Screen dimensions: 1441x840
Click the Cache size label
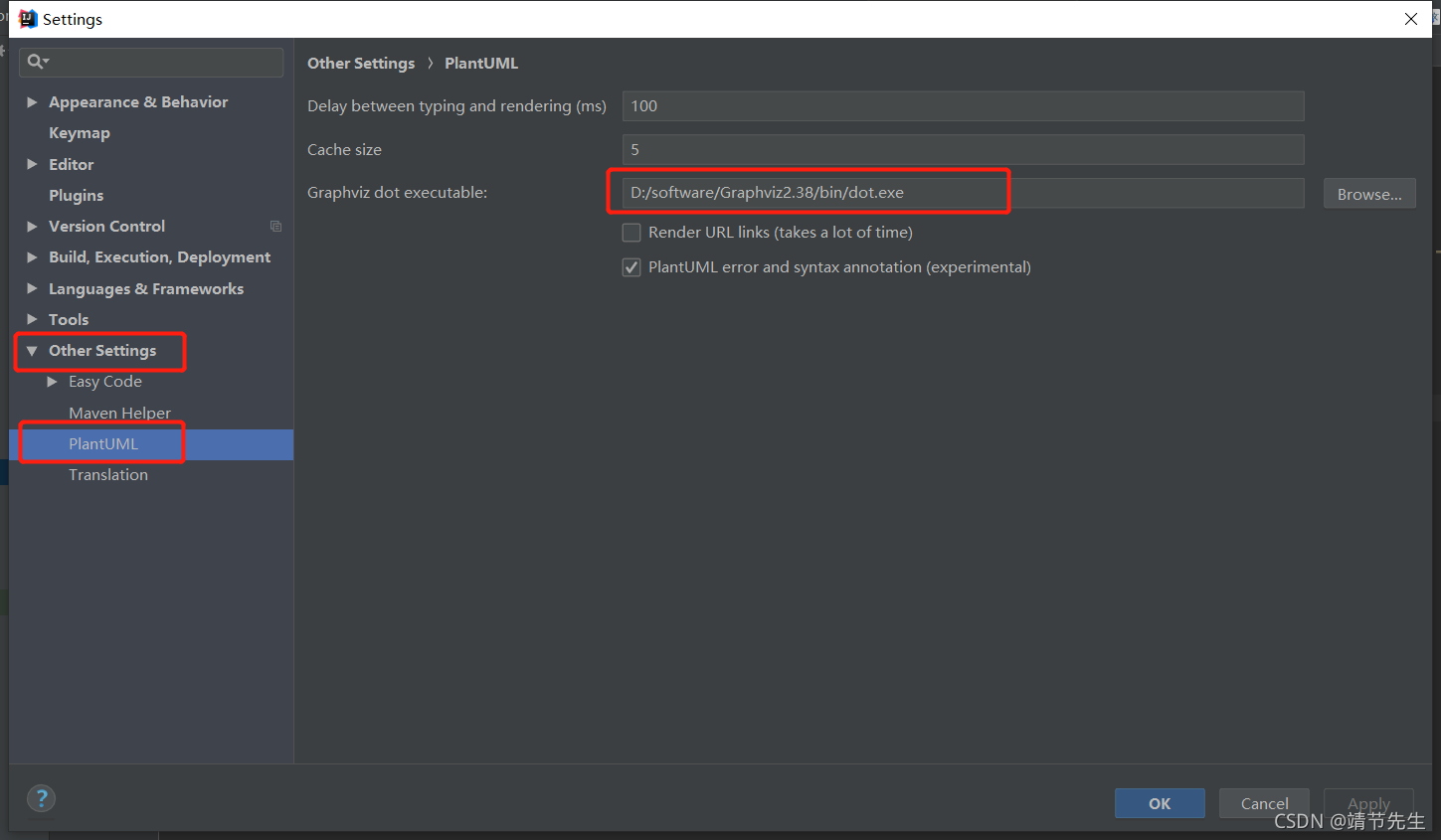click(344, 150)
